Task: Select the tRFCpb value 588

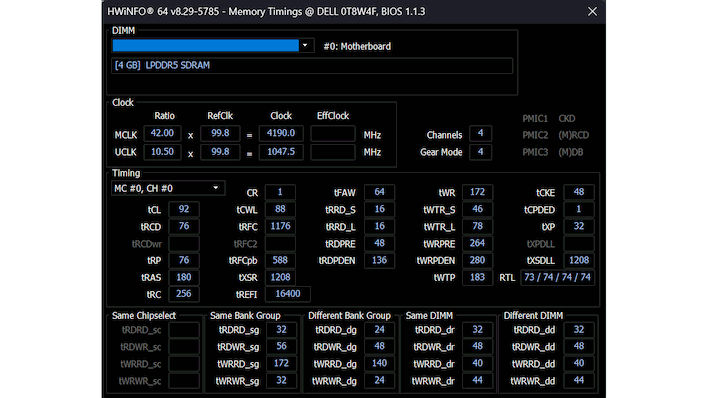Action: click(x=280, y=260)
